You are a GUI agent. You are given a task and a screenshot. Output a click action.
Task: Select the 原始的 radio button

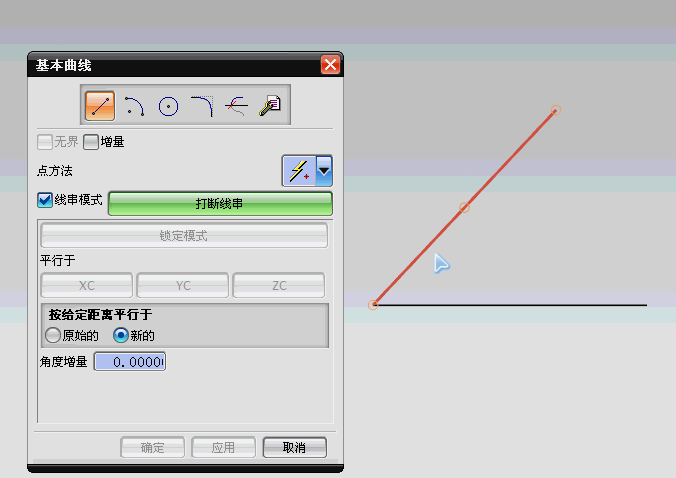click(53, 335)
